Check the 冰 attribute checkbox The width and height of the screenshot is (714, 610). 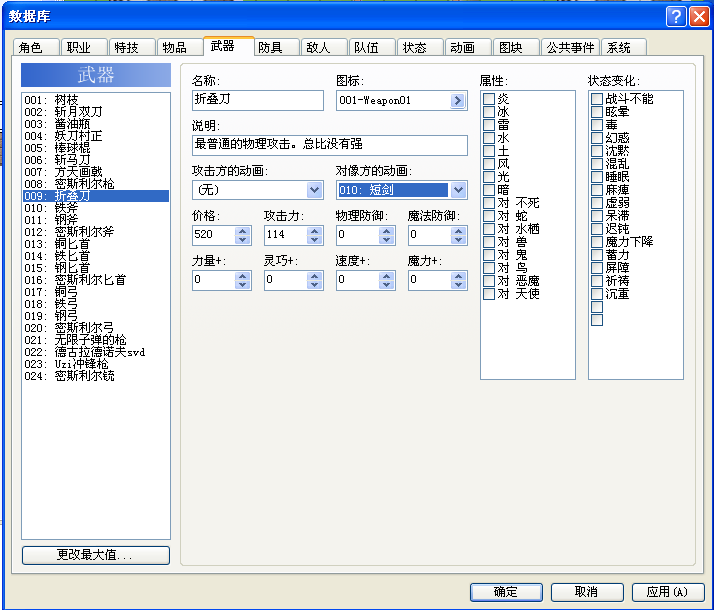click(x=489, y=112)
